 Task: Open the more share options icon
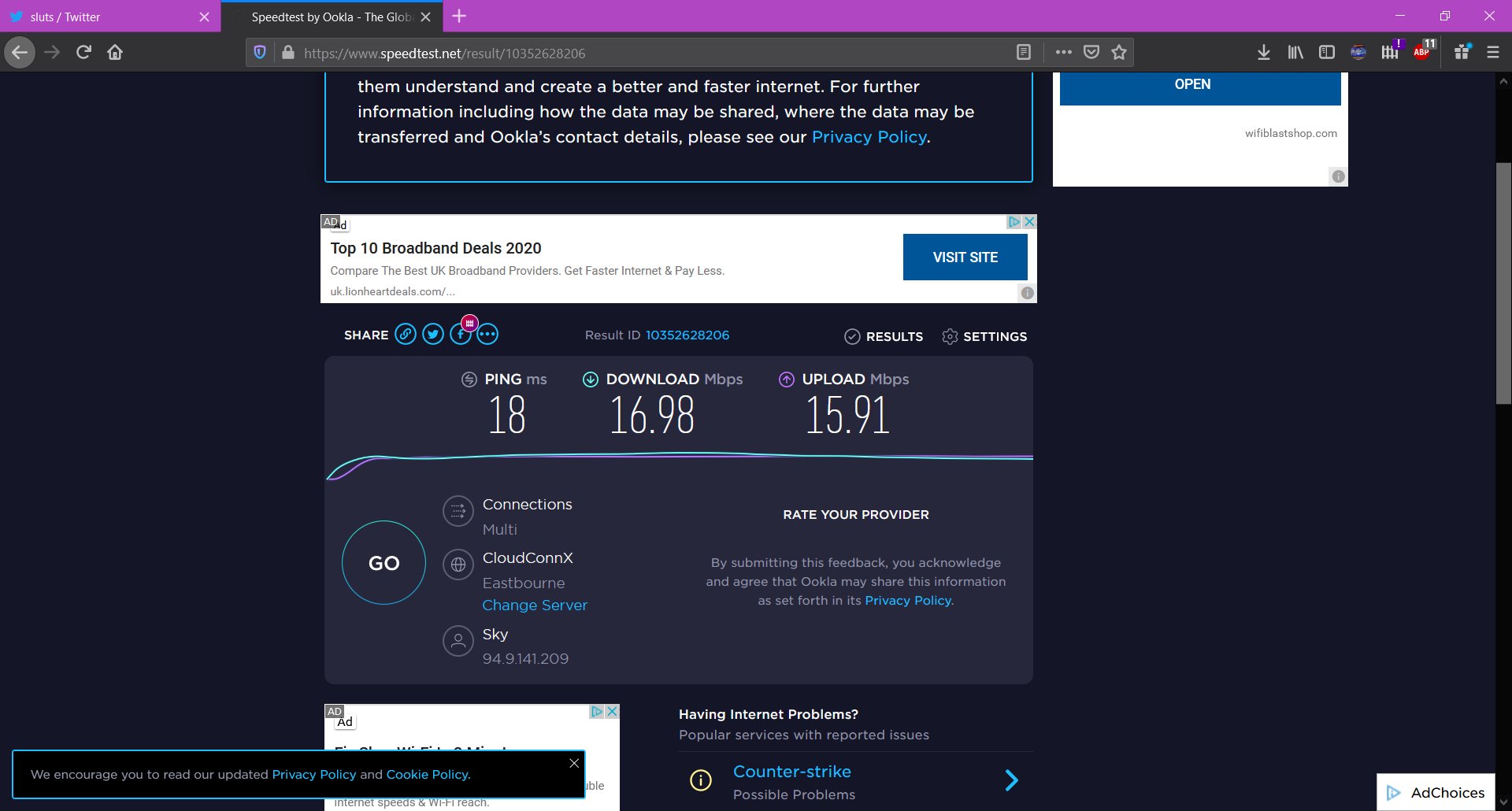tap(488, 335)
